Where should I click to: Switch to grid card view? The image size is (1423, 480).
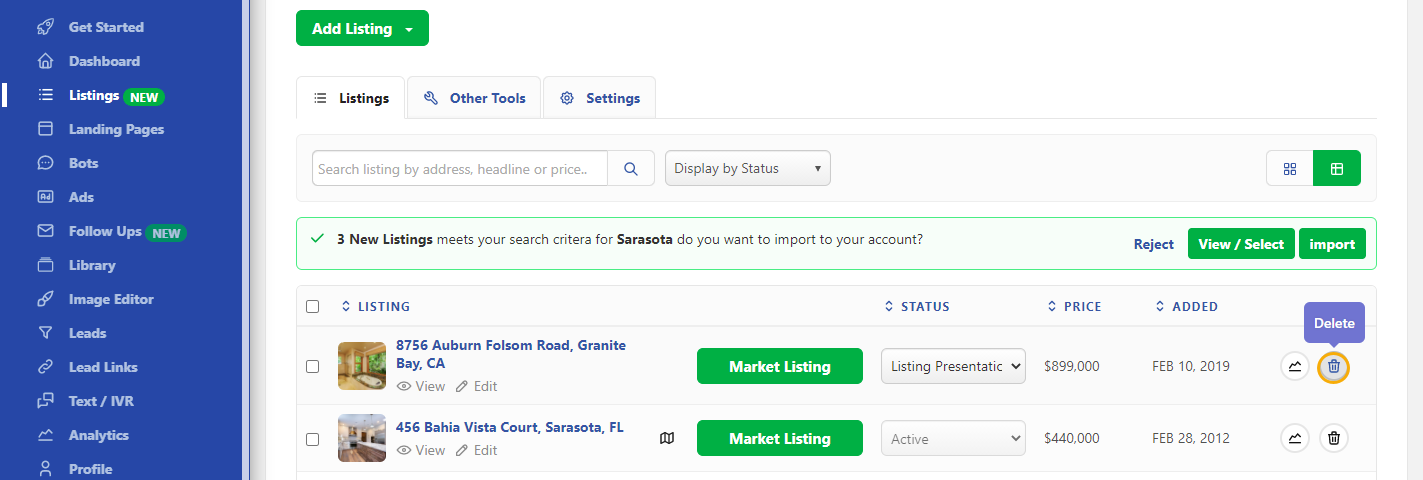click(x=1290, y=169)
